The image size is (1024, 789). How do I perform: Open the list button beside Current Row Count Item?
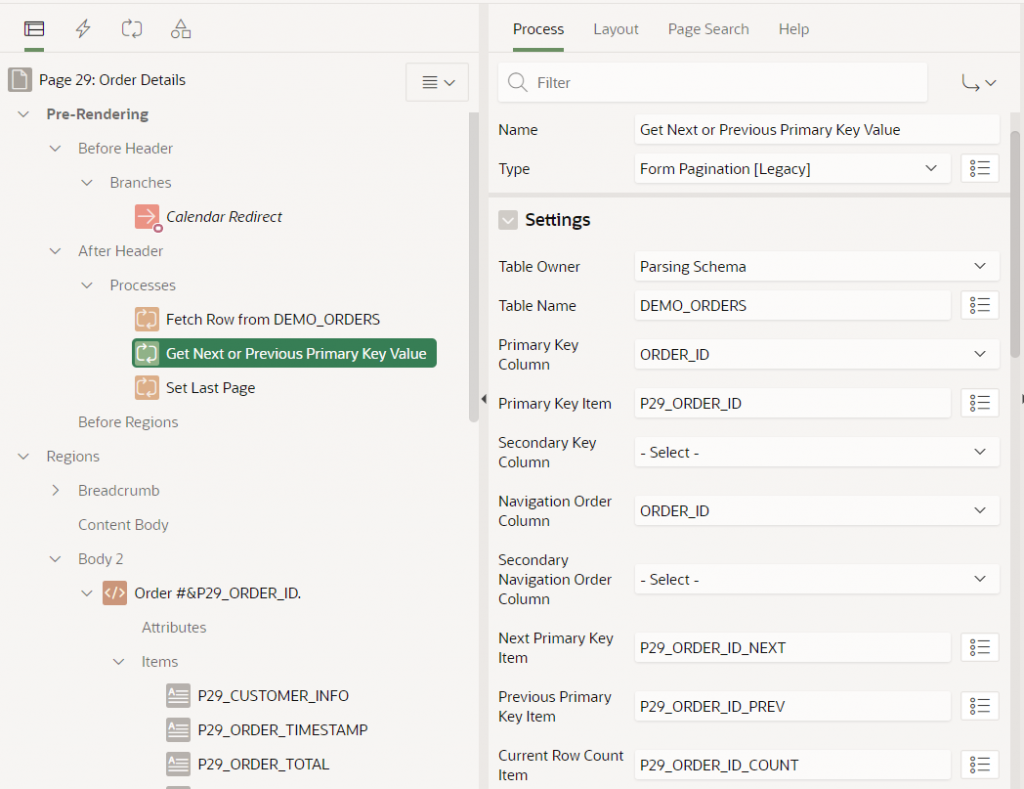[x=980, y=765]
